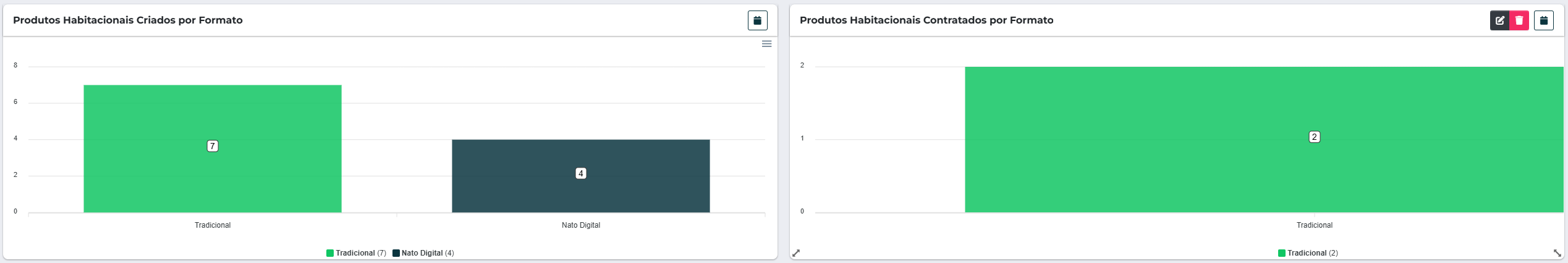
Task: Click the Produtos Habitacionais Contratados por Formato title
Action: point(926,20)
